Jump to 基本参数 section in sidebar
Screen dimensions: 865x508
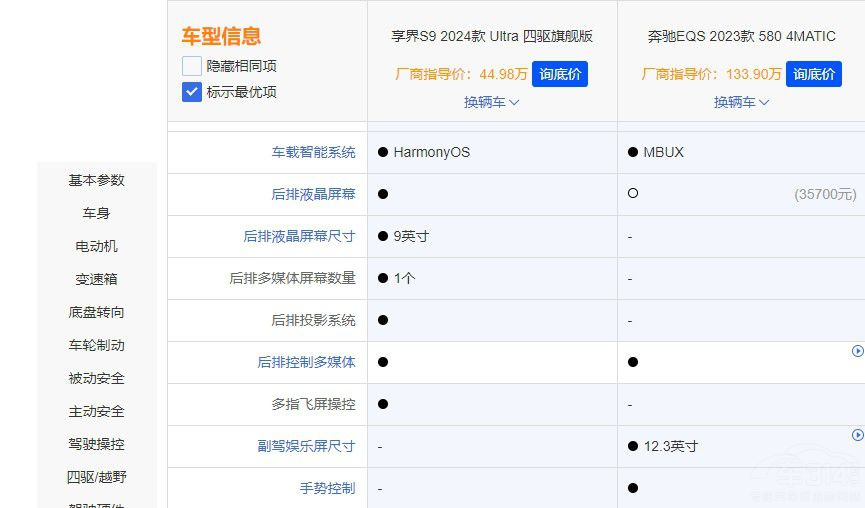pos(96,180)
